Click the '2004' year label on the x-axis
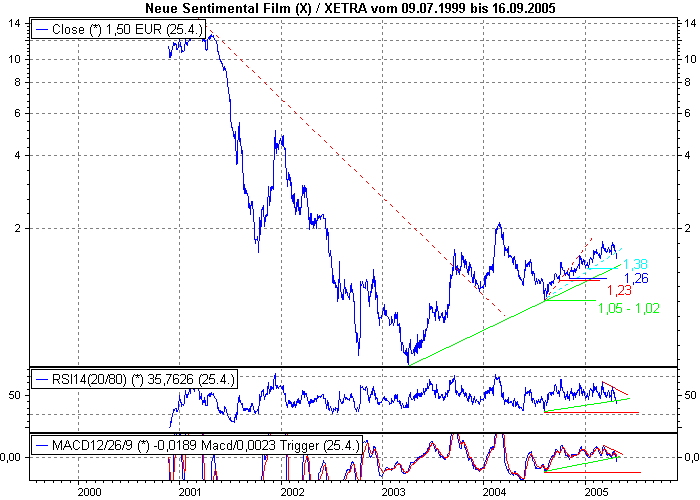Screen dimensions: 700x500 tap(495, 492)
